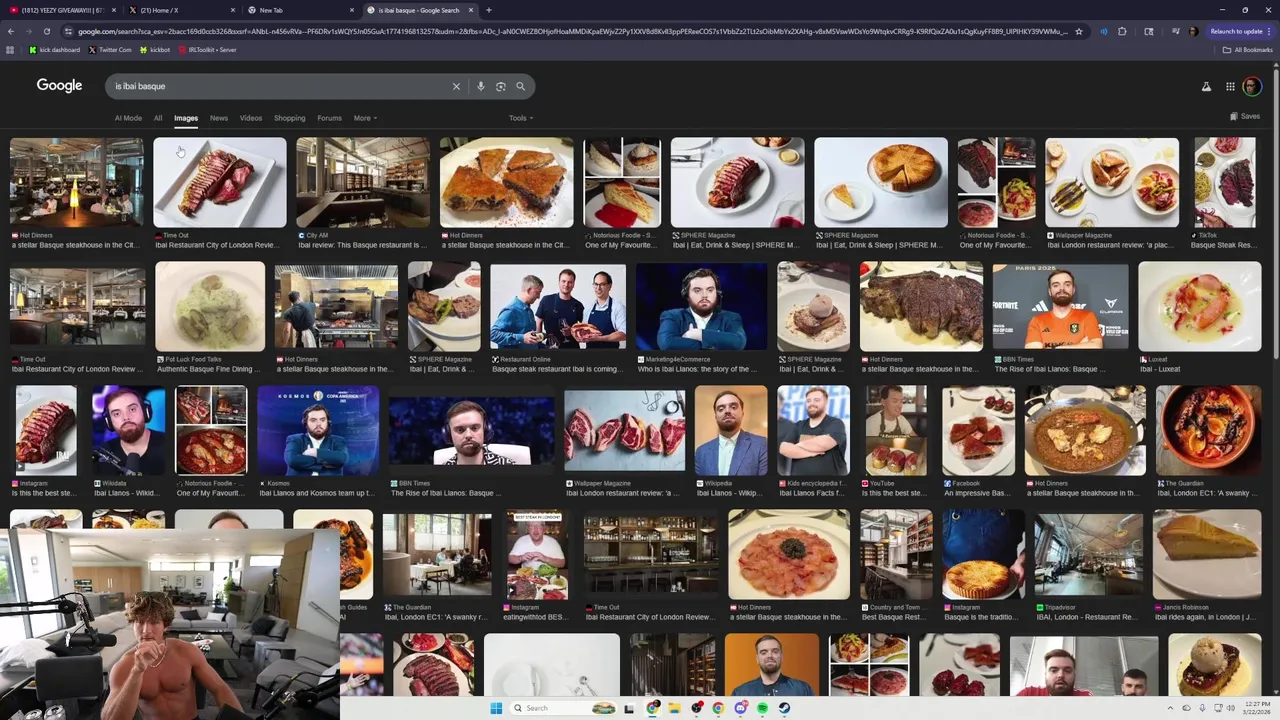Open Wikidata 'Ibai Llanos - Wikid...' image
The image size is (1280, 720).
[128, 431]
